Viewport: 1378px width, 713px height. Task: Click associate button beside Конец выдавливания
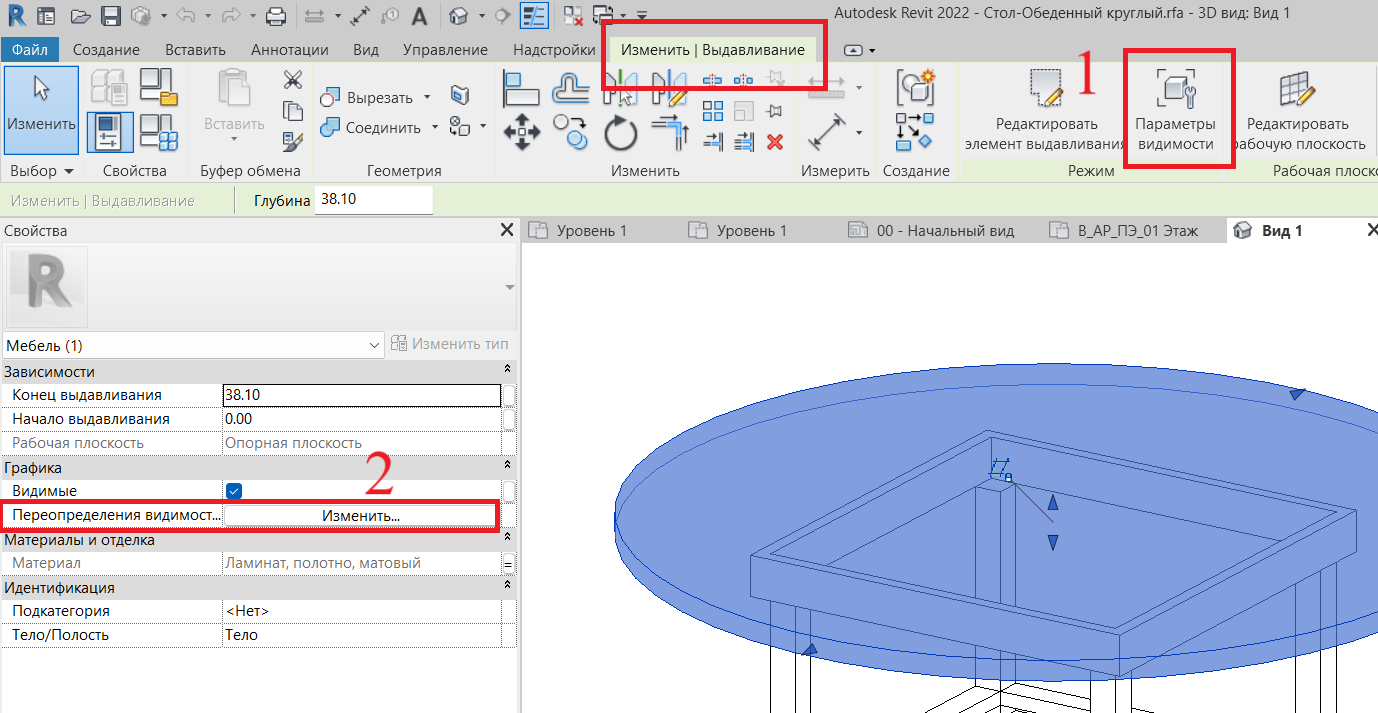point(508,395)
